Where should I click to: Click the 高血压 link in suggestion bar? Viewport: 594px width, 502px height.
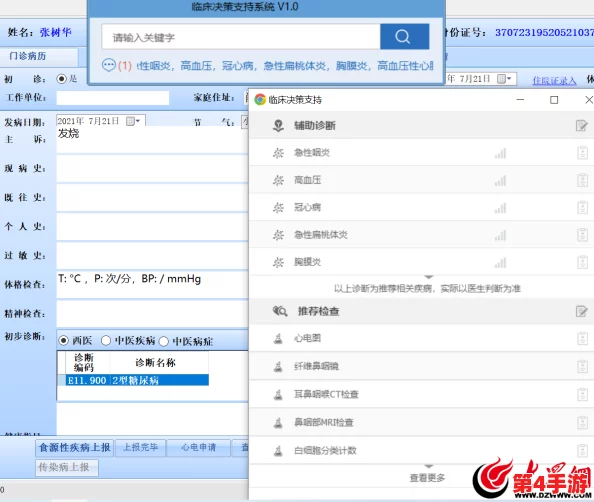click(x=196, y=66)
